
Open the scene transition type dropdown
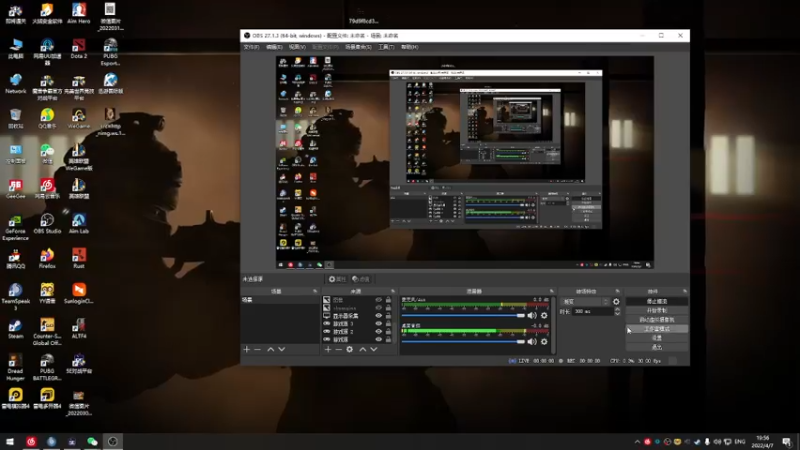click(x=585, y=302)
